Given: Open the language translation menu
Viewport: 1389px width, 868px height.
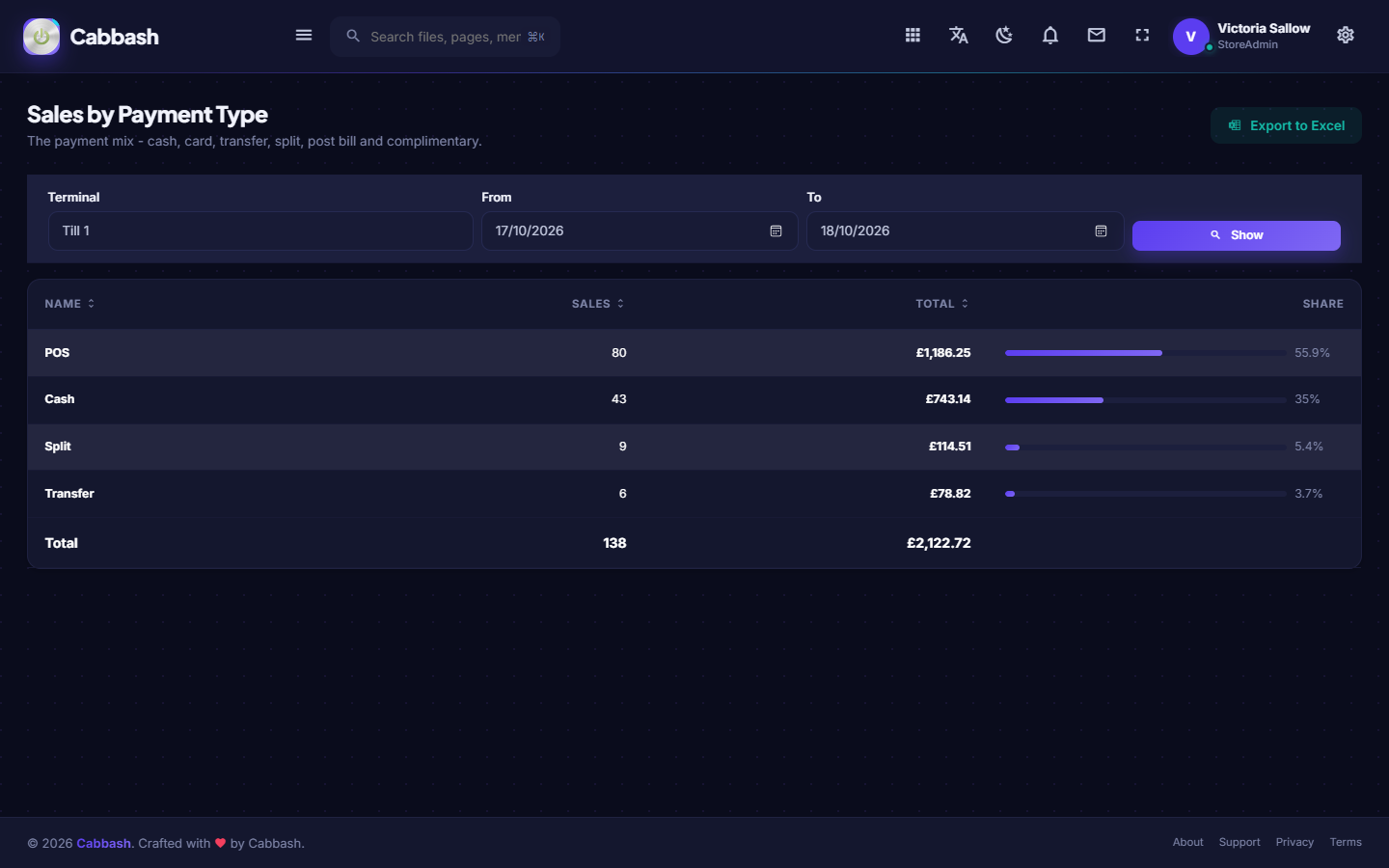Looking at the screenshot, I should (x=958, y=36).
